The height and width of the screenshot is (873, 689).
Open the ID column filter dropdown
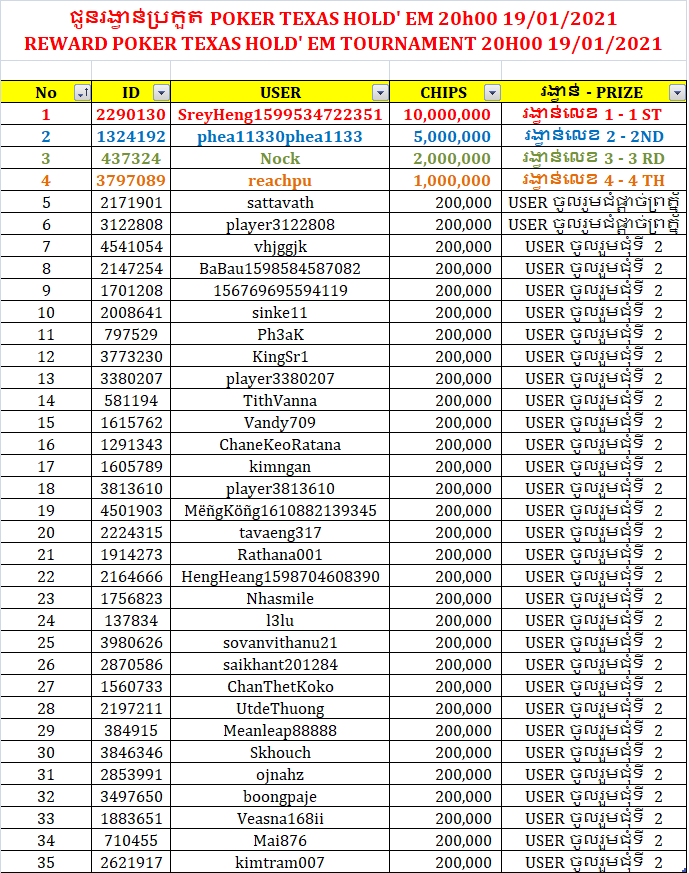(x=161, y=92)
